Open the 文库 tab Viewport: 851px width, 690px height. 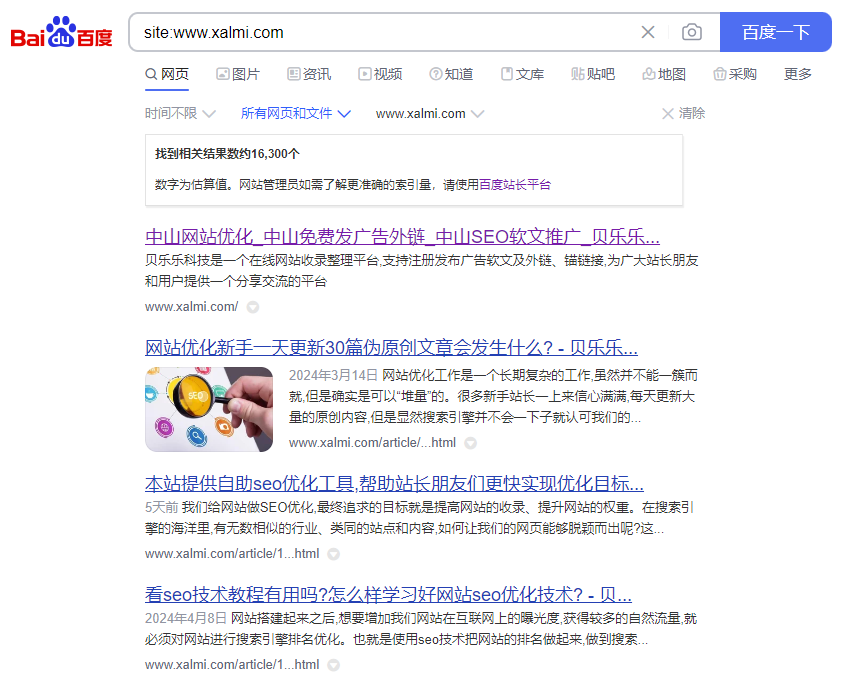(x=522, y=74)
